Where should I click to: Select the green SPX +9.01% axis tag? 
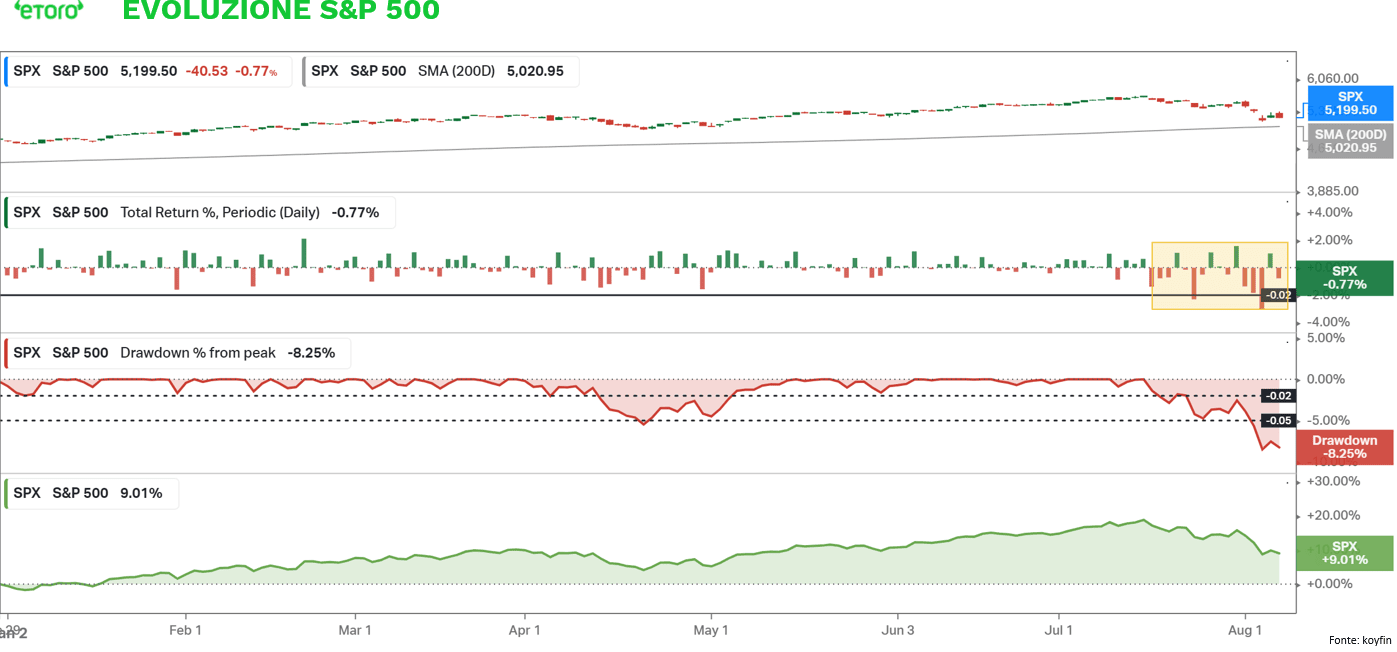pos(1345,553)
